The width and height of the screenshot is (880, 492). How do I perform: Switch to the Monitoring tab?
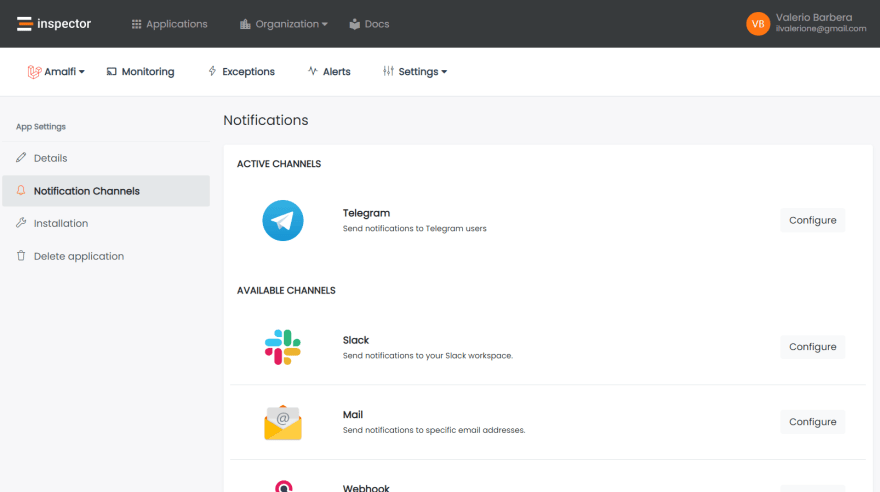pos(140,72)
